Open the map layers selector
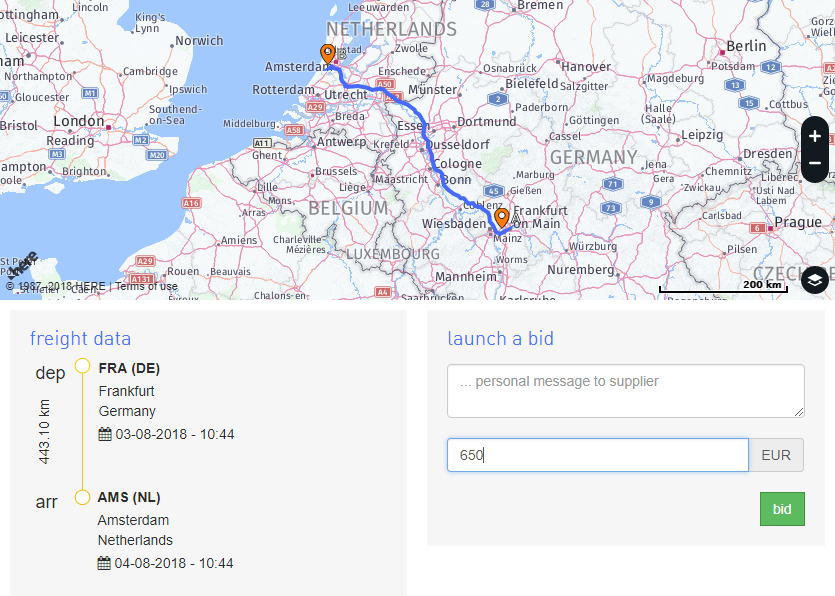835x596 pixels. point(815,280)
